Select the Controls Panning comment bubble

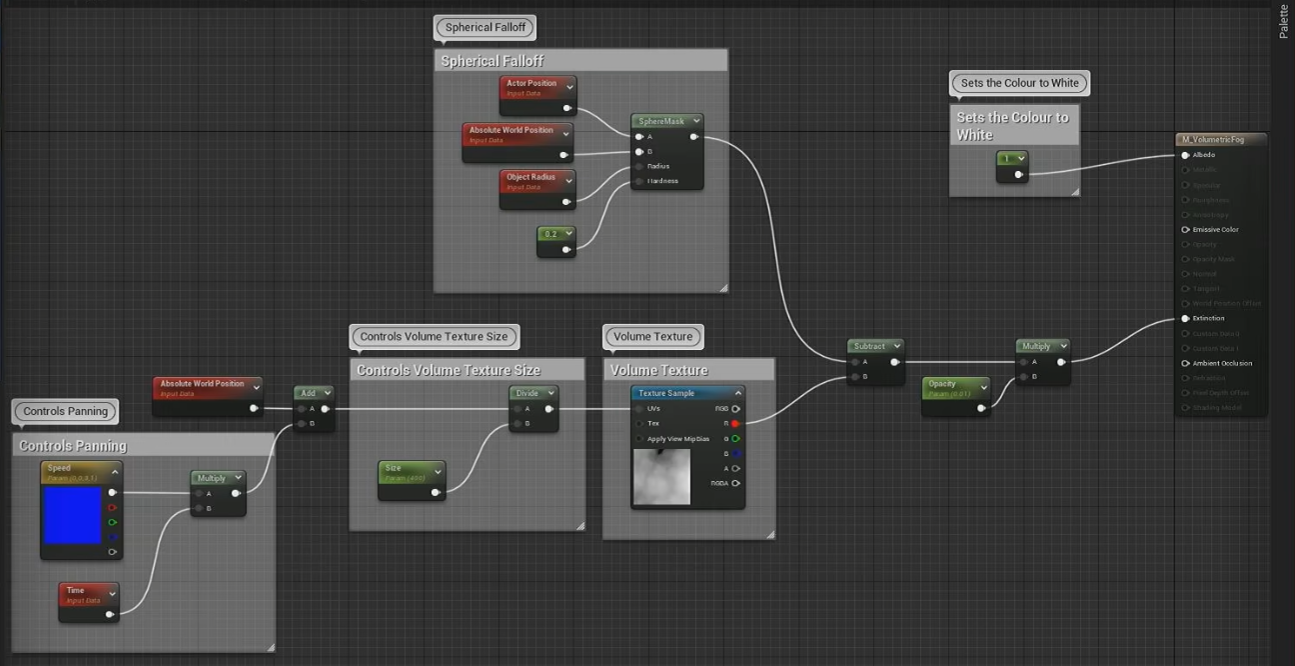pyautogui.click(x=65, y=411)
